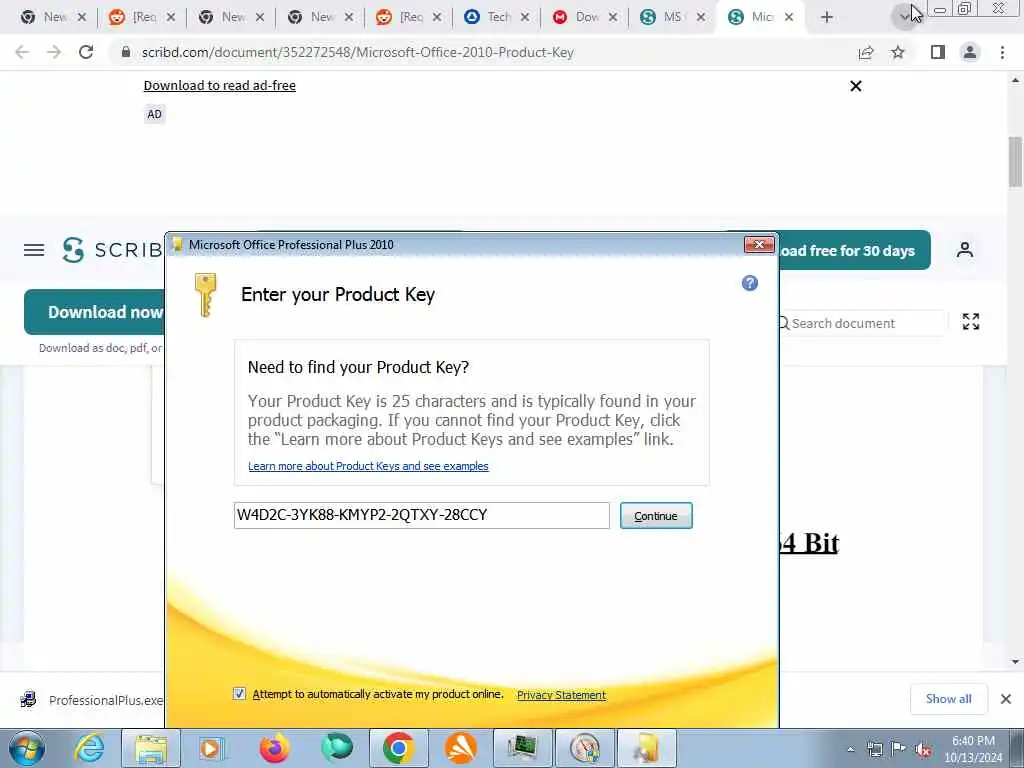
Task: Close the downloads bar
Action: [1006, 699]
